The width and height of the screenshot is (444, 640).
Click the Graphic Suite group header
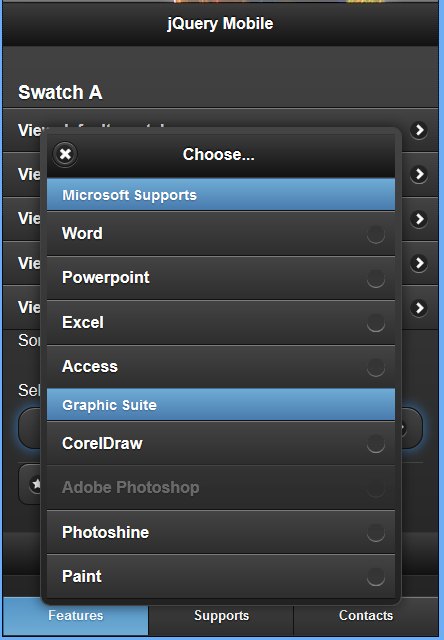coord(221,405)
